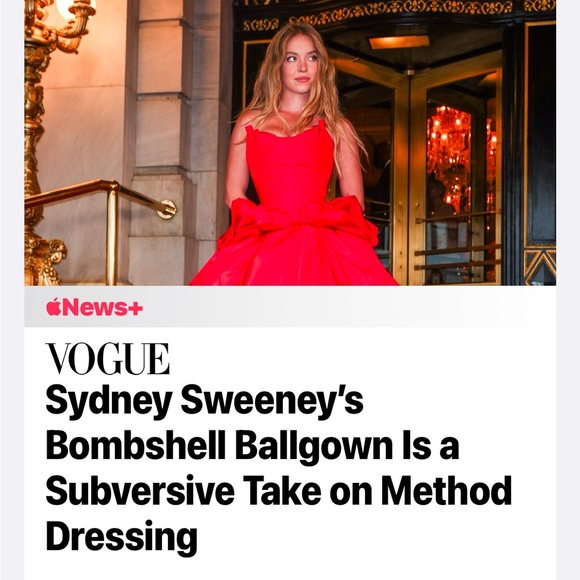Click the red ballgown skirt in photo
Viewport: 580px width, 580px height.
click(294, 252)
